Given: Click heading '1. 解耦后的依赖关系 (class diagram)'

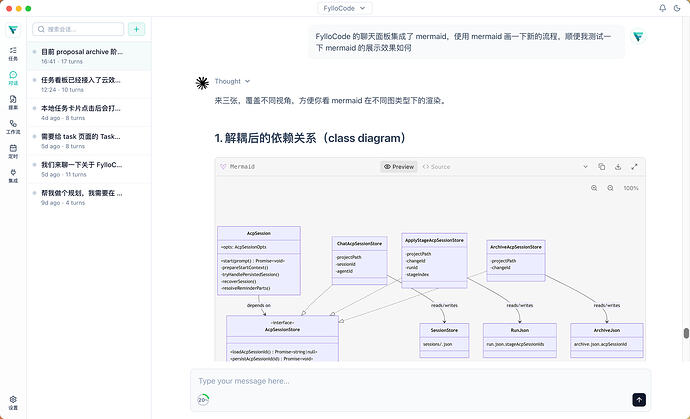Looking at the screenshot, I should (310, 138).
